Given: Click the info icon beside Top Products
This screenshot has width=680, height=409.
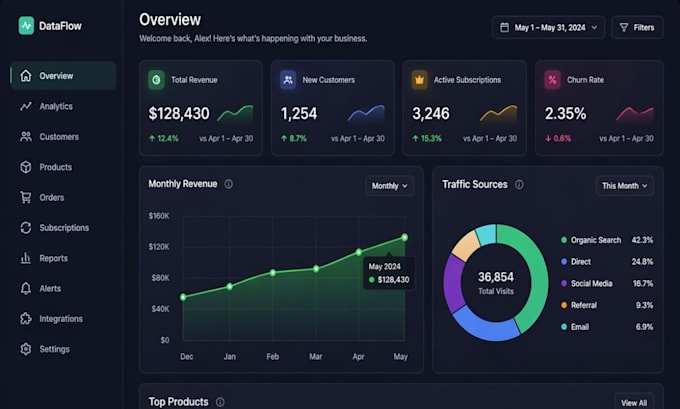Looking at the screenshot, I should (x=220, y=402).
